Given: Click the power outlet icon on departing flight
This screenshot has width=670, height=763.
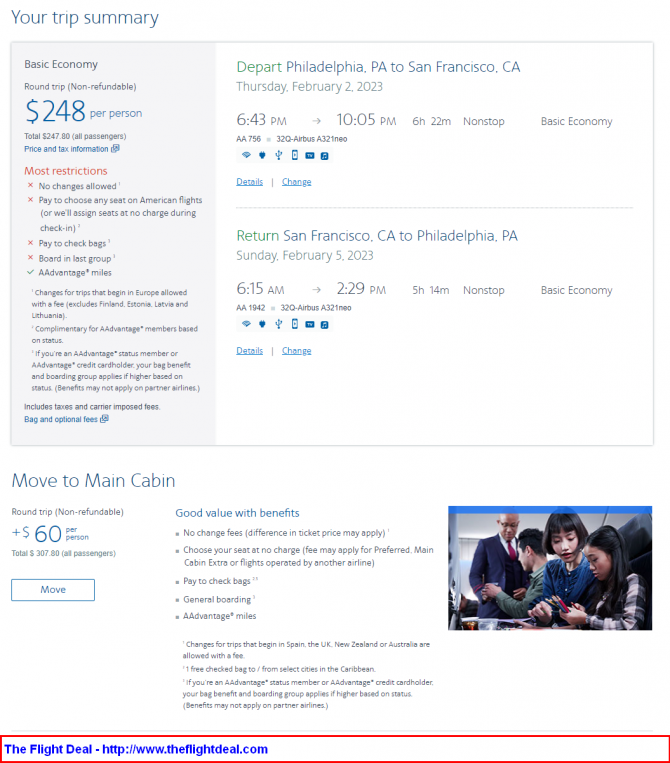Looking at the screenshot, I should coord(262,155).
